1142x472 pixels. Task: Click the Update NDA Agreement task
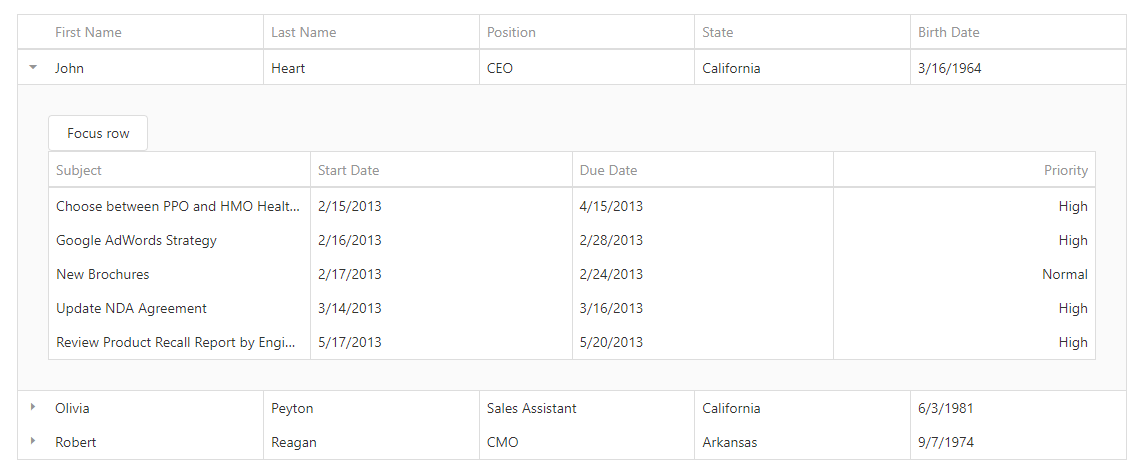click(x=131, y=308)
